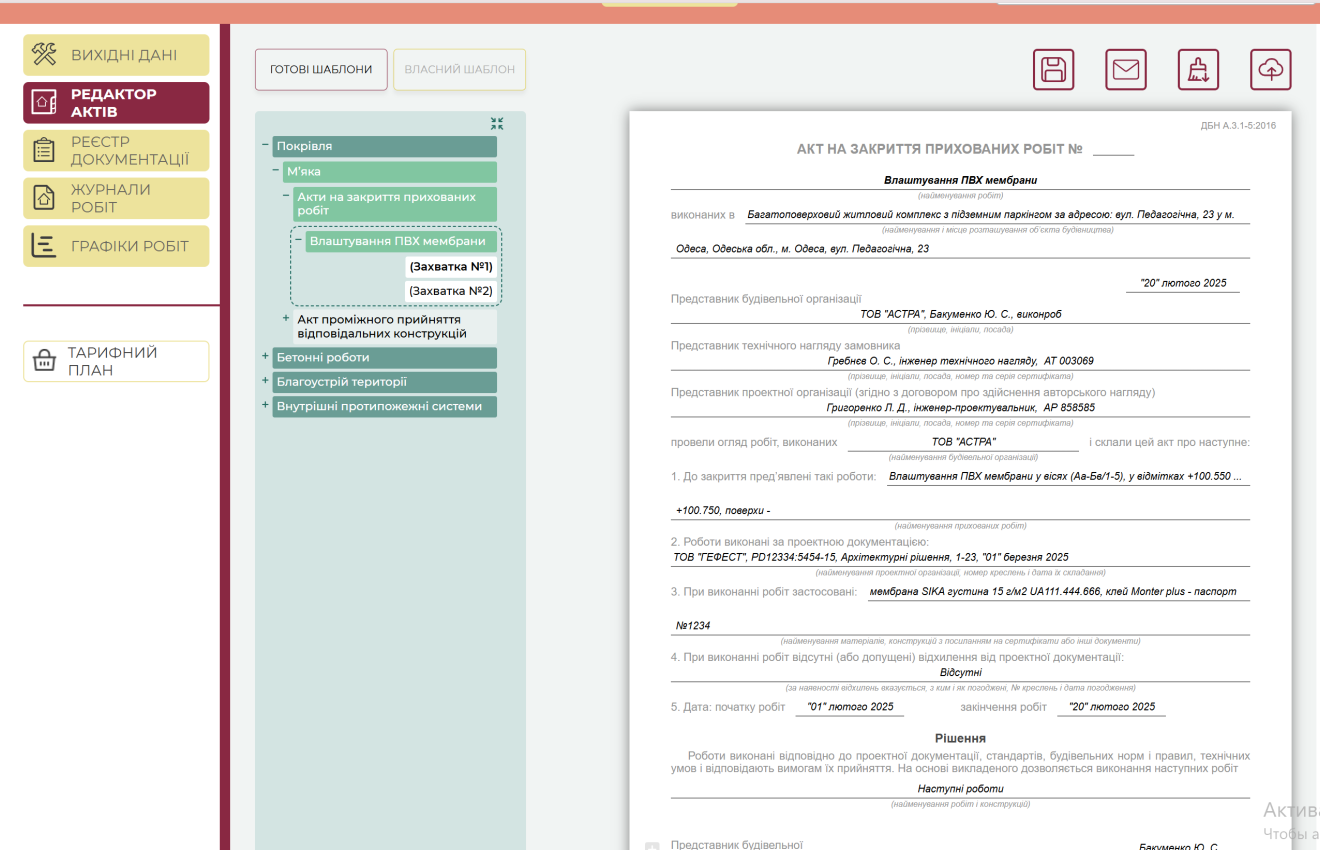
Task: Edit the Відсутні deviations field
Action: [x=960, y=673]
